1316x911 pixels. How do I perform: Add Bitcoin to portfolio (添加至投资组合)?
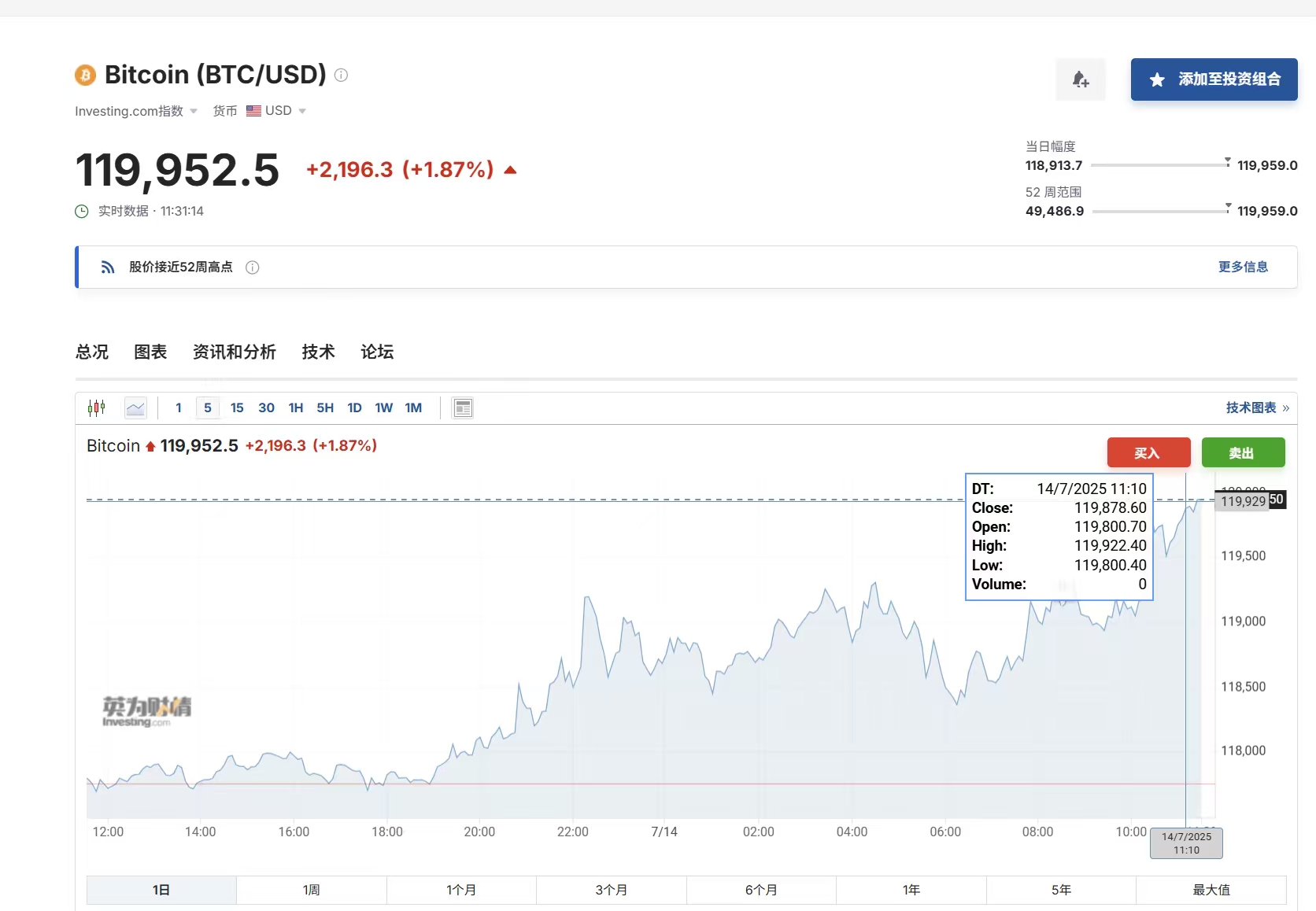[x=1214, y=79]
